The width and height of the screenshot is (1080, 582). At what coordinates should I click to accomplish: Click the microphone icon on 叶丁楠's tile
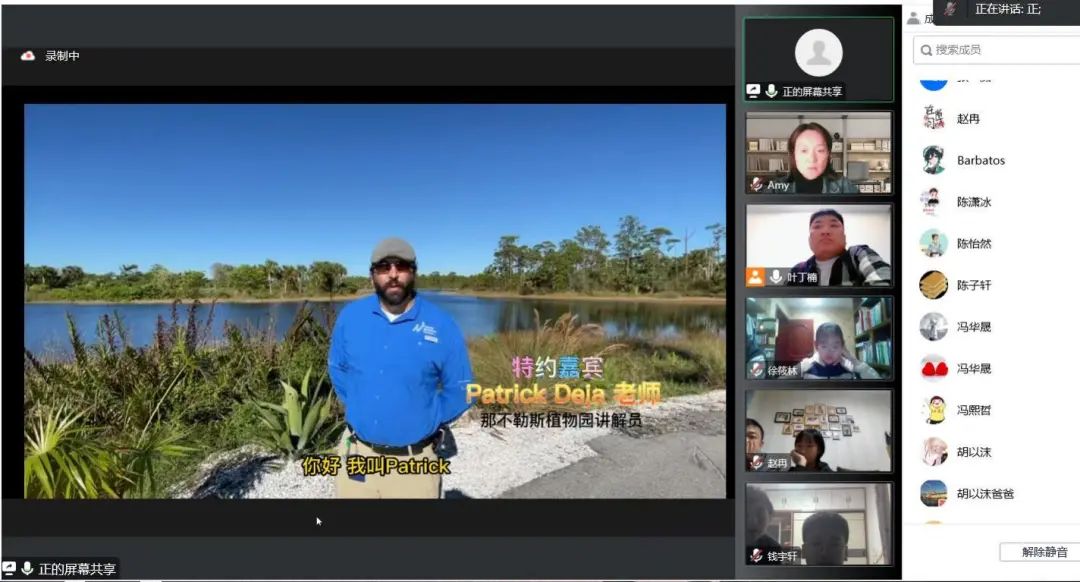pyautogui.click(x=776, y=277)
